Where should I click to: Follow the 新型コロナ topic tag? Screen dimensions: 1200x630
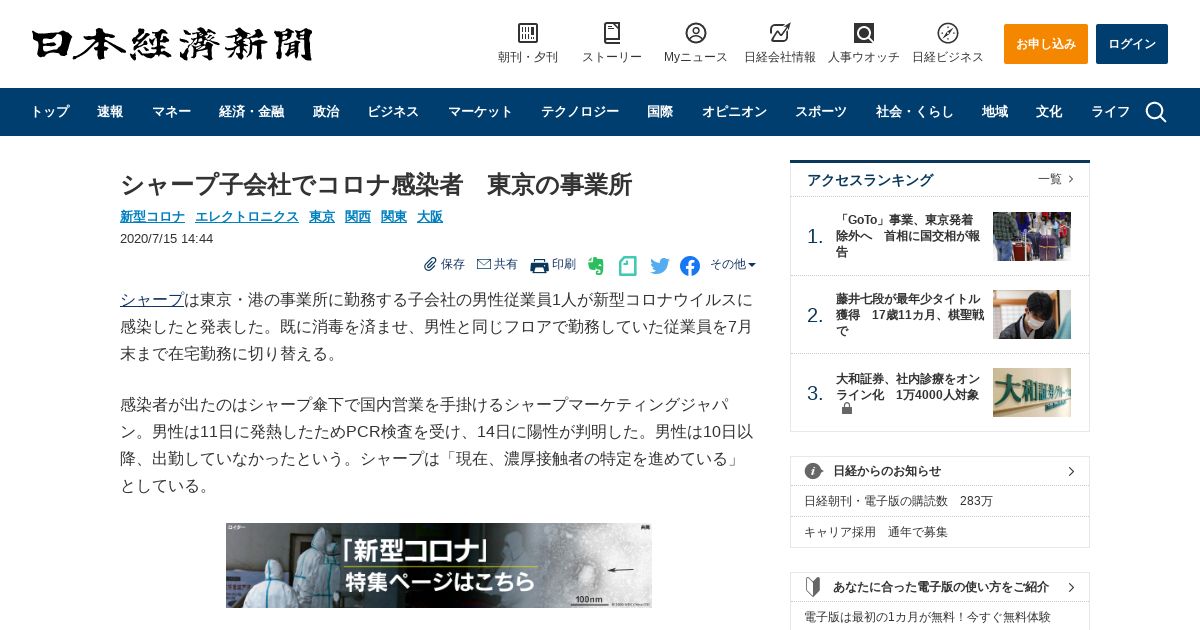point(152,216)
